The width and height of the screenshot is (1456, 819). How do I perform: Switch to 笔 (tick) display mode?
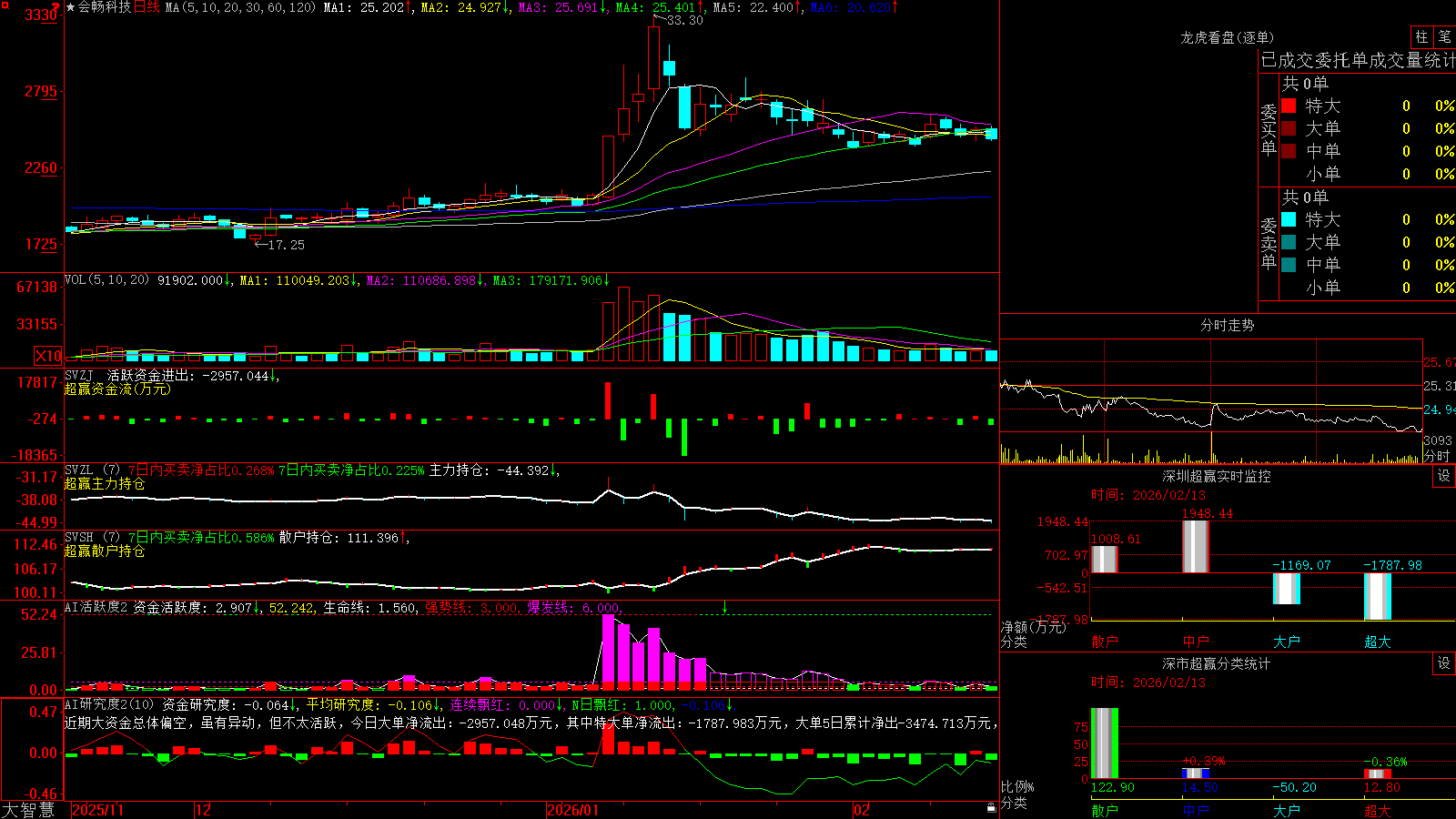pyautogui.click(x=1444, y=36)
